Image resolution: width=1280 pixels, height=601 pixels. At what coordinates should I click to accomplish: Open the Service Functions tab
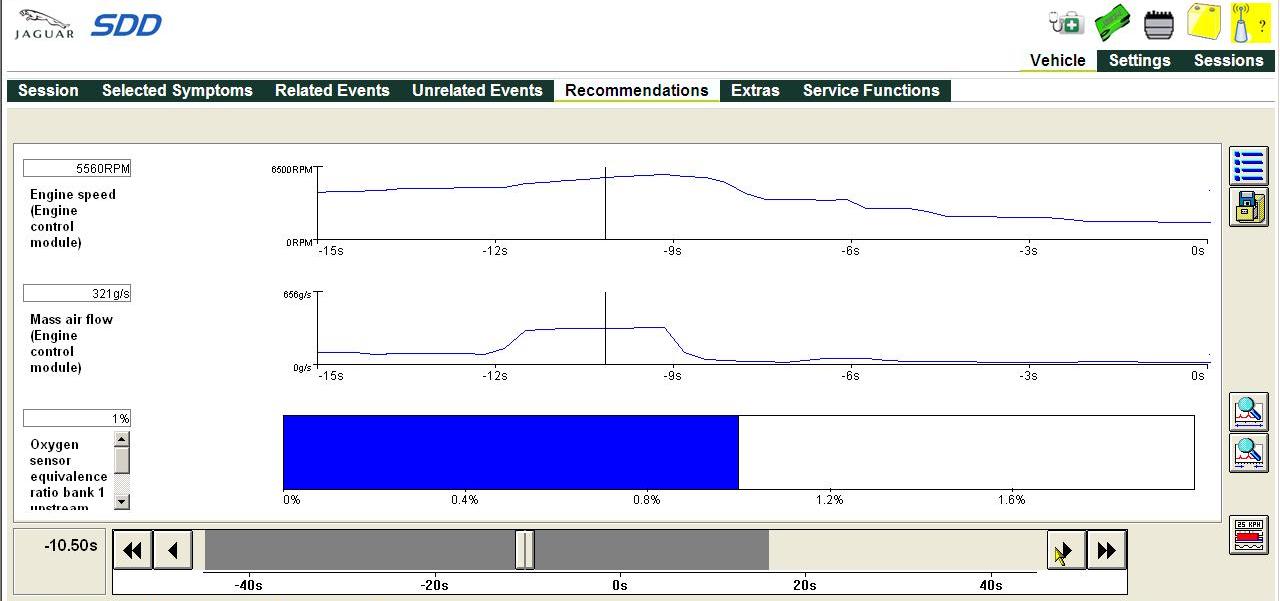pyautogui.click(x=871, y=90)
